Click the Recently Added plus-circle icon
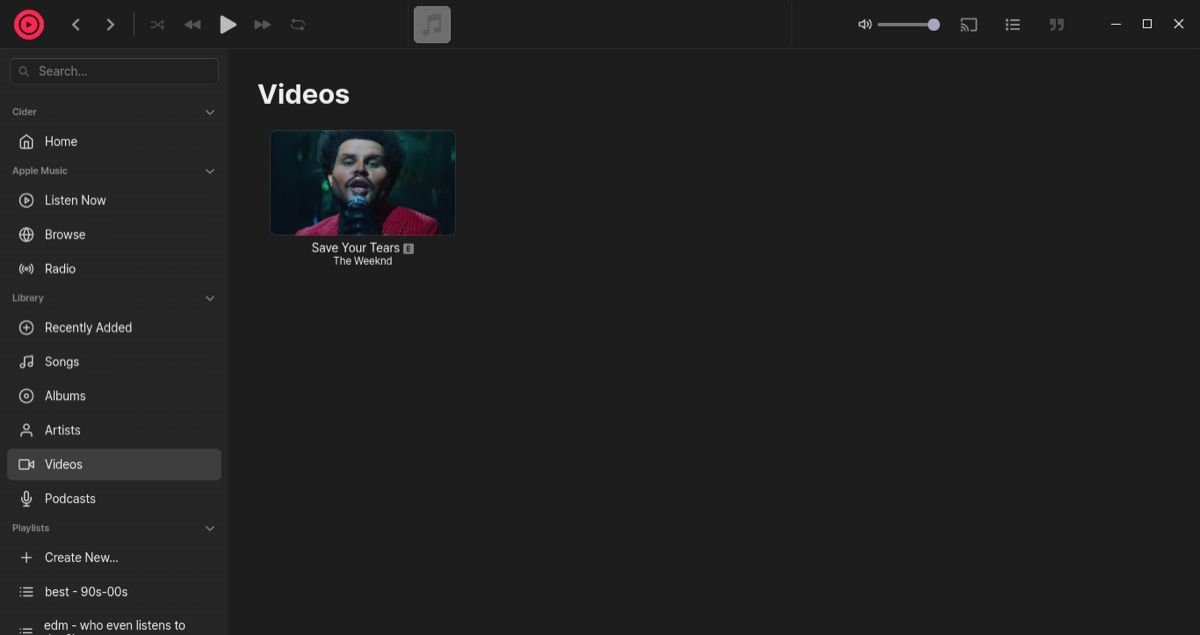The image size is (1200, 635). pos(27,328)
